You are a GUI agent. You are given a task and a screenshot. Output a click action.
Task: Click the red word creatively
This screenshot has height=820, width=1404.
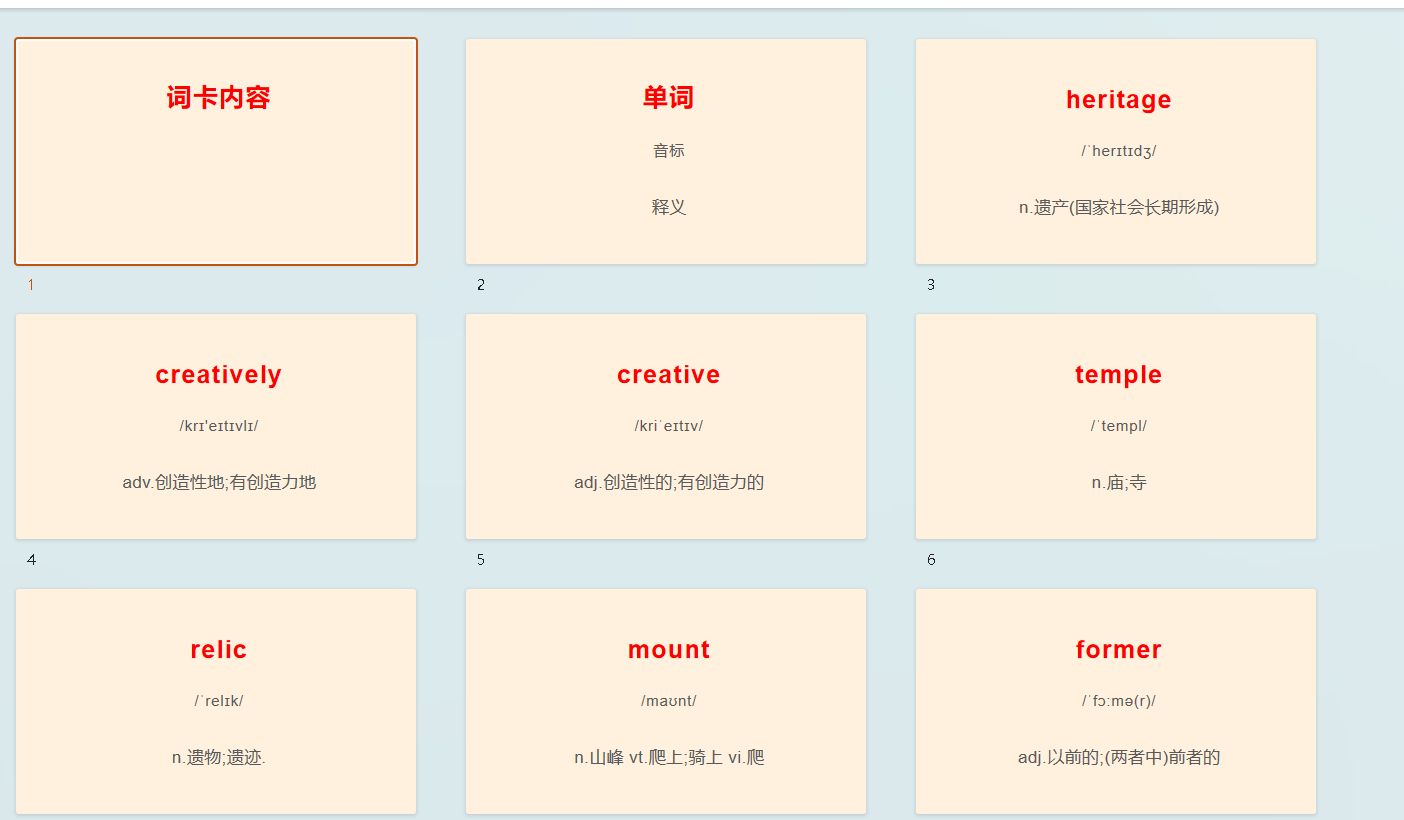pos(218,375)
